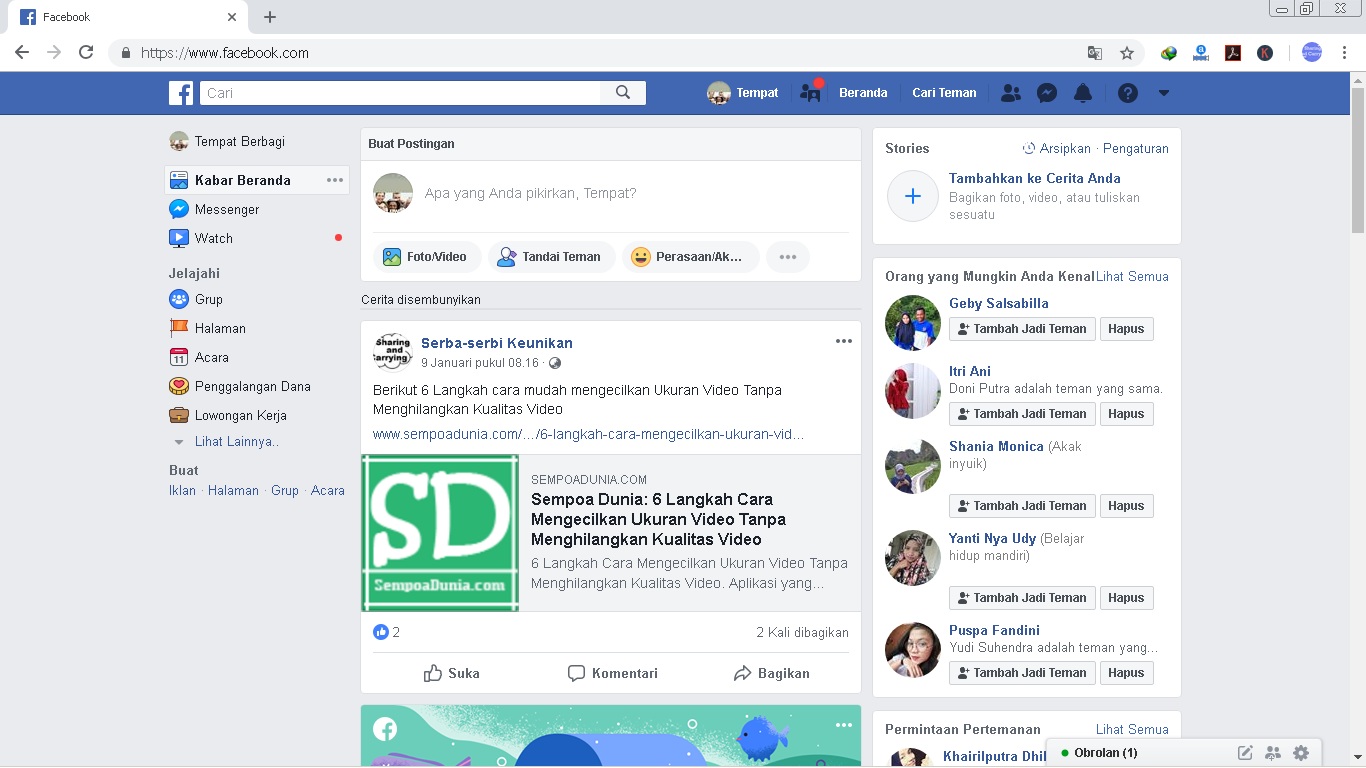Click Lihat Semua for people suggestions
Screen dimensions: 1366x768
click(1132, 276)
